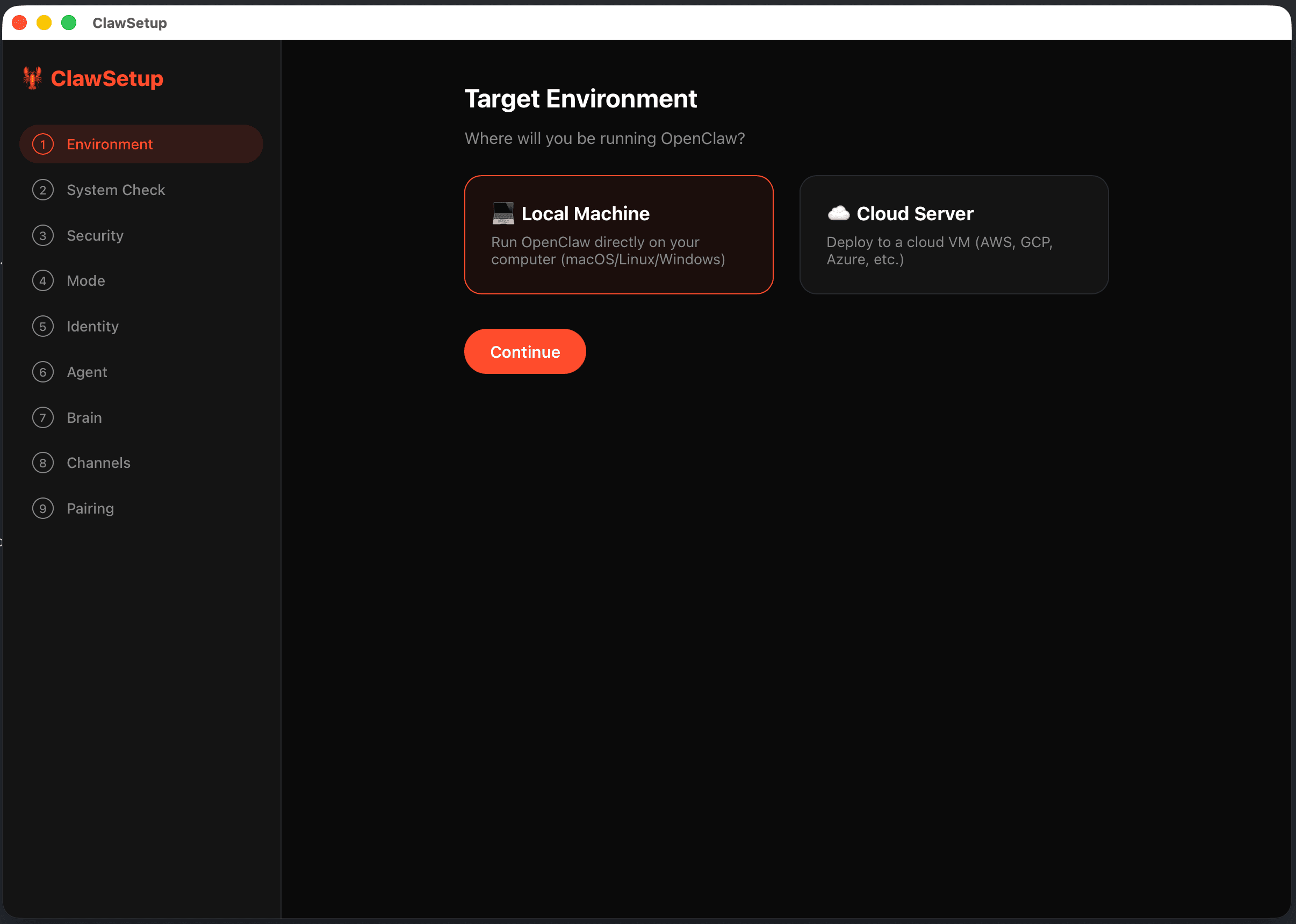The height and width of the screenshot is (924, 1296).
Task: Choose the Cloud Server deployment option
Action: coord(954,235)
